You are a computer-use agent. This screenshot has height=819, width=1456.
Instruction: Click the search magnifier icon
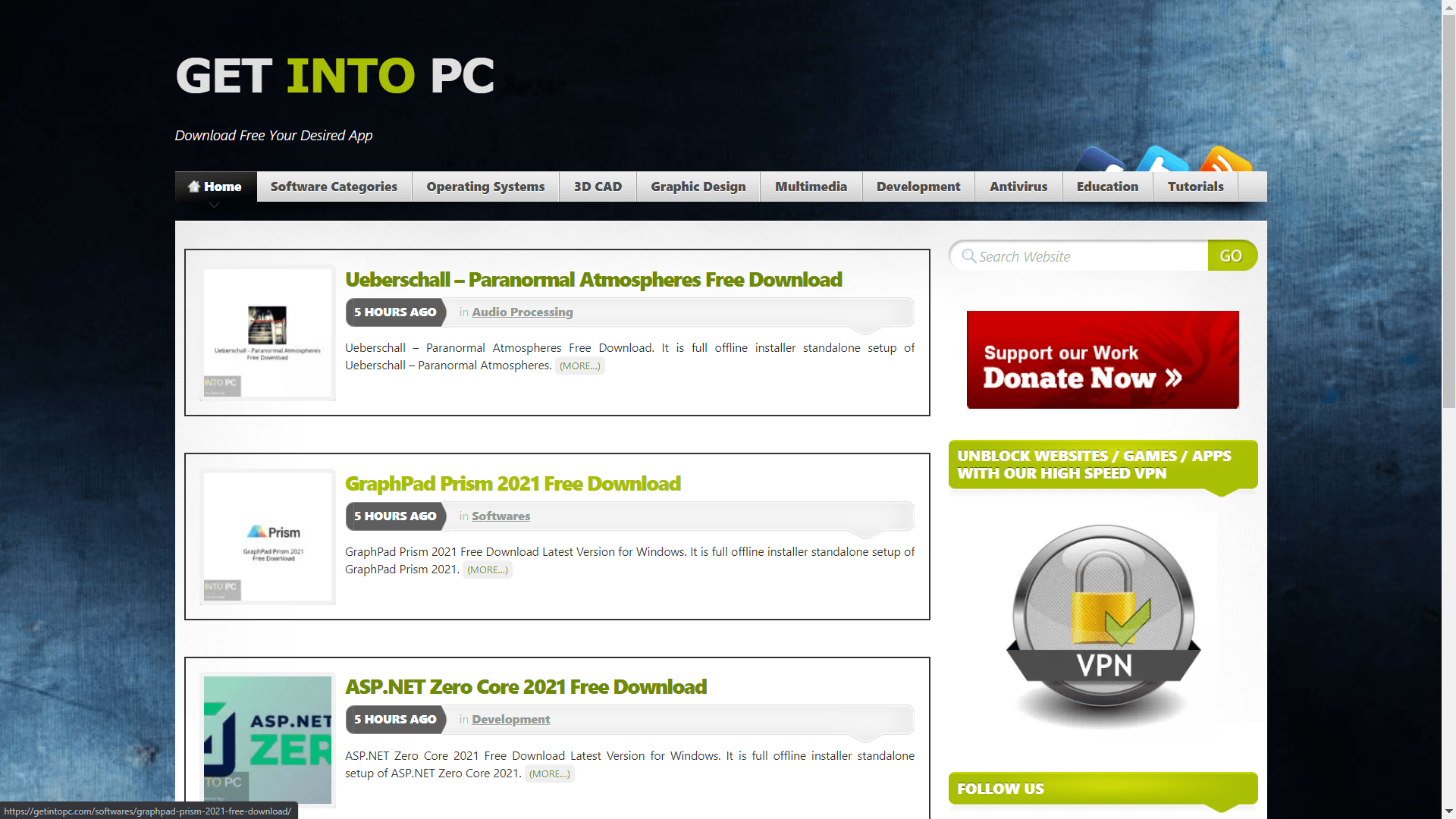pos(967,256)
